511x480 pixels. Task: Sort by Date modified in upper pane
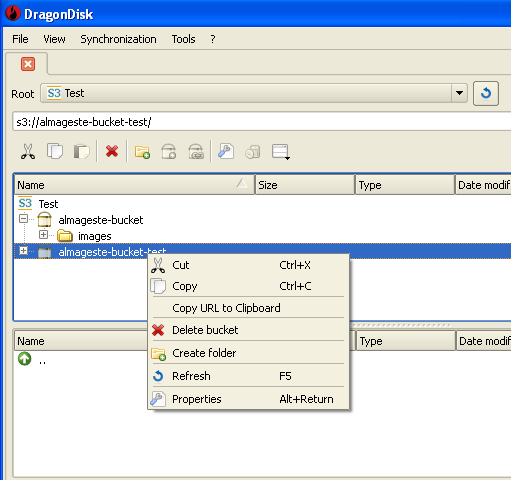pyautogui.click(x=483, y=185)
